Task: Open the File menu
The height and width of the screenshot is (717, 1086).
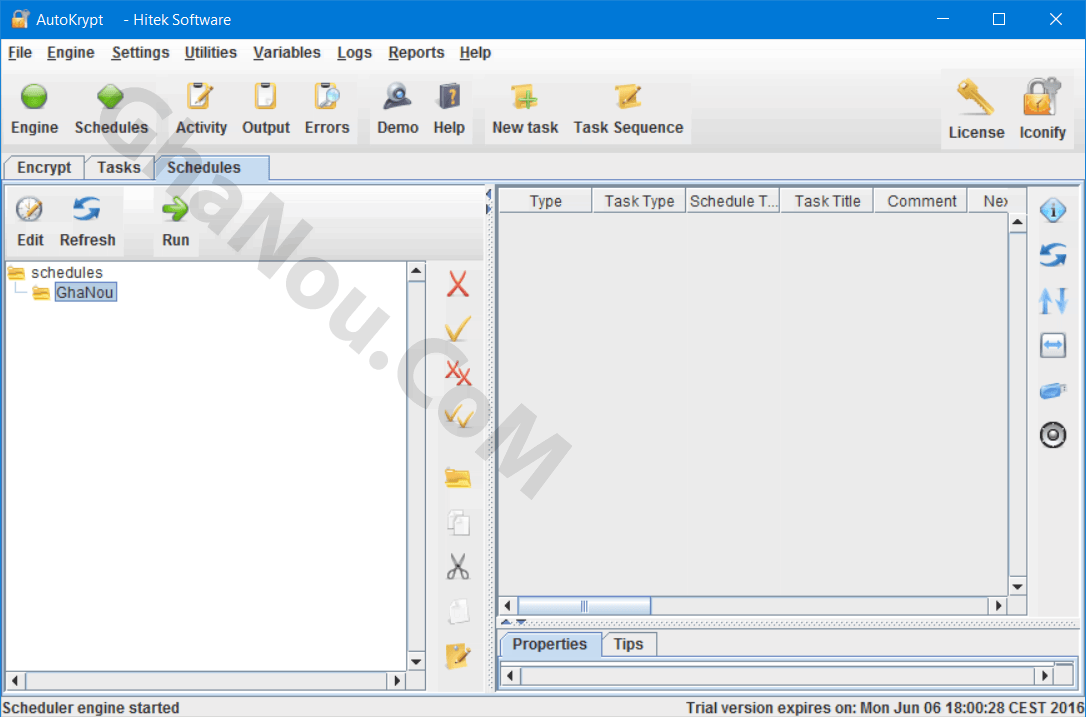Action: [20, 53]
